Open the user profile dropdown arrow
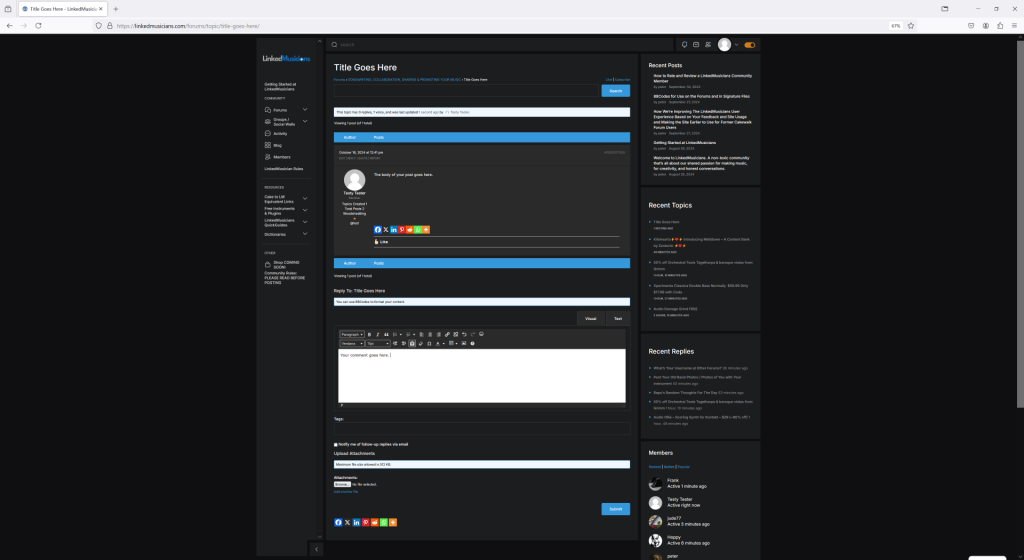1024x560 pixels. point(737,45)
